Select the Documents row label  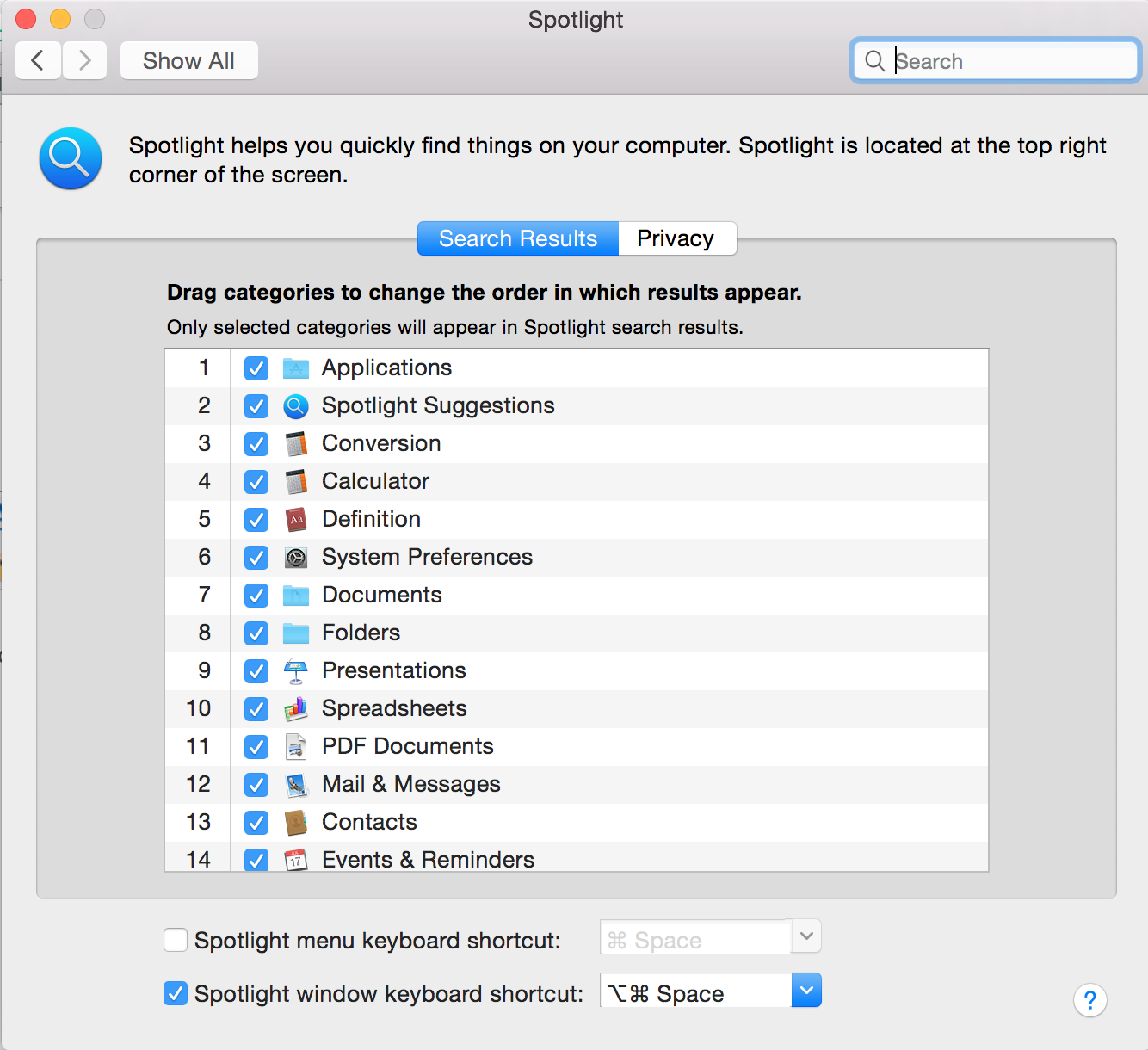click(382, 595)
